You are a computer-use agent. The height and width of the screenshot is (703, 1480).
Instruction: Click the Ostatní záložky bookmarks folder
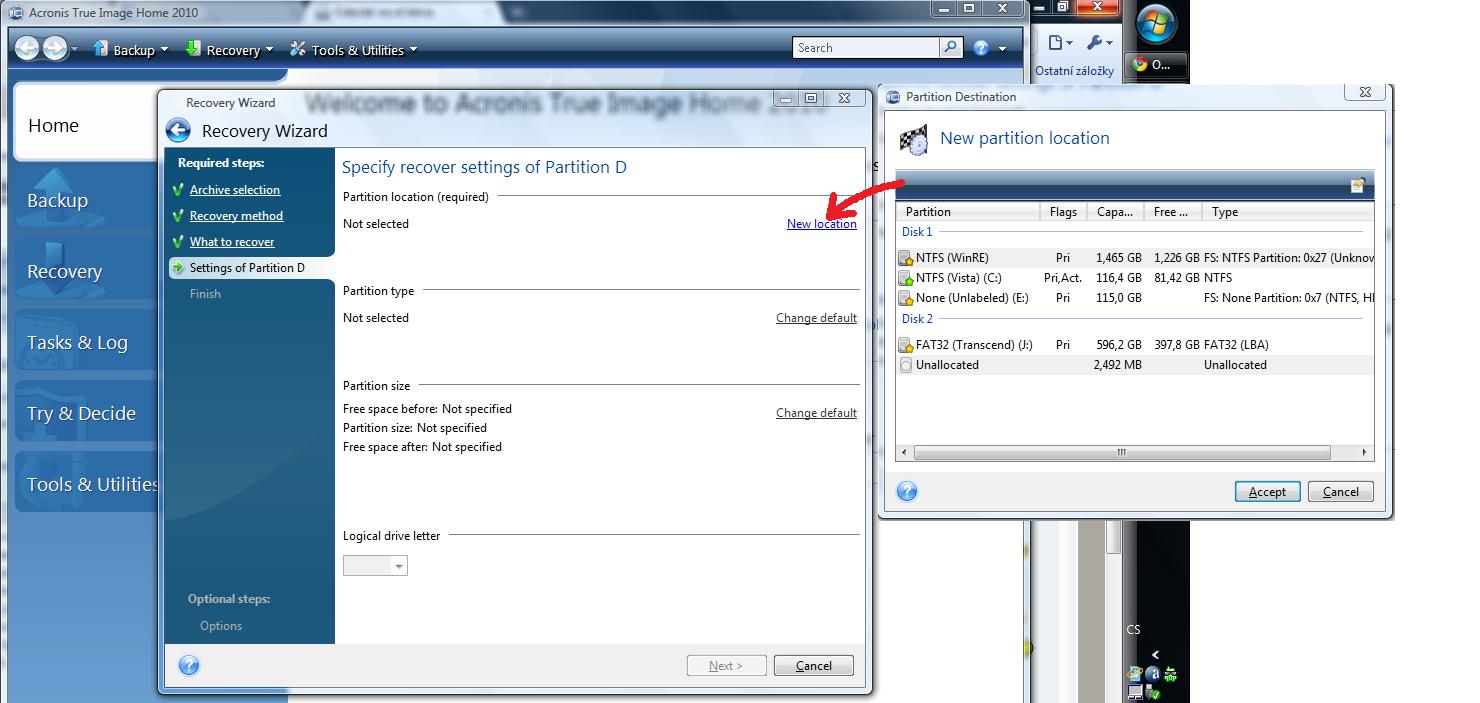1074,72
